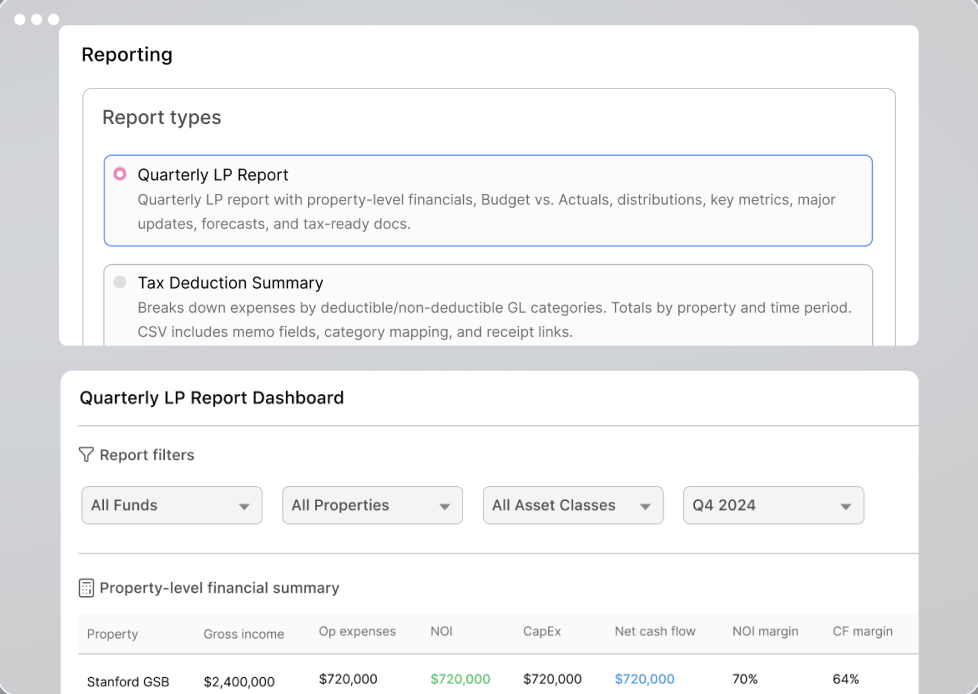978x694 pixels.
Task: Open the Q4 2024 period dropdown
Action: tap(773, 505)
